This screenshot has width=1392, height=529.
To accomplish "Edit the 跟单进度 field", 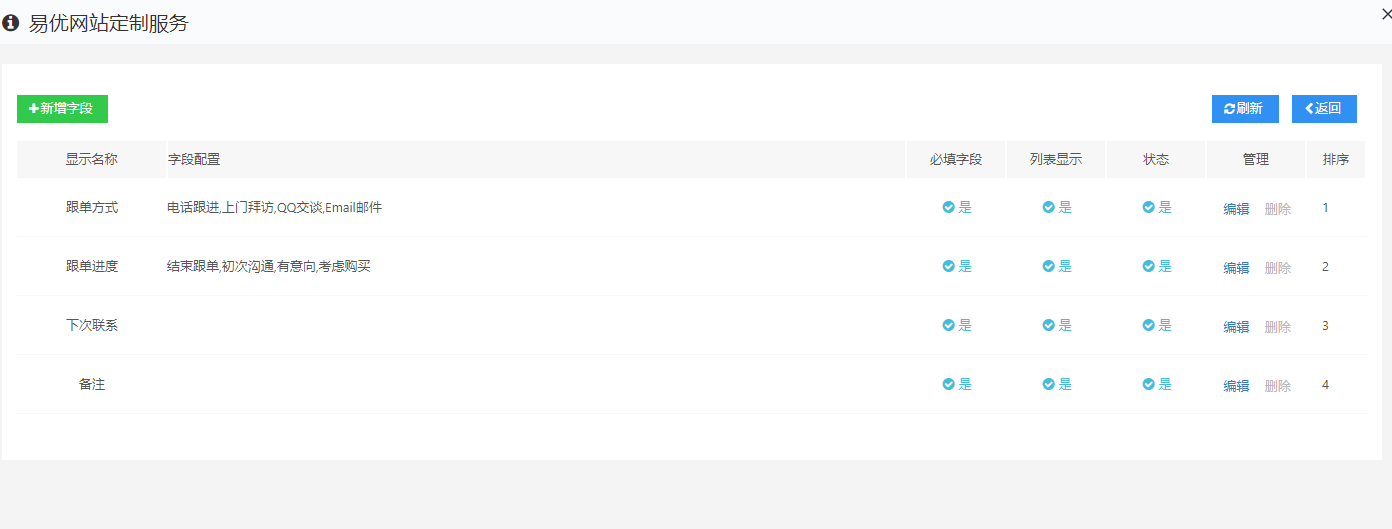I will (x=1236, y=268).
